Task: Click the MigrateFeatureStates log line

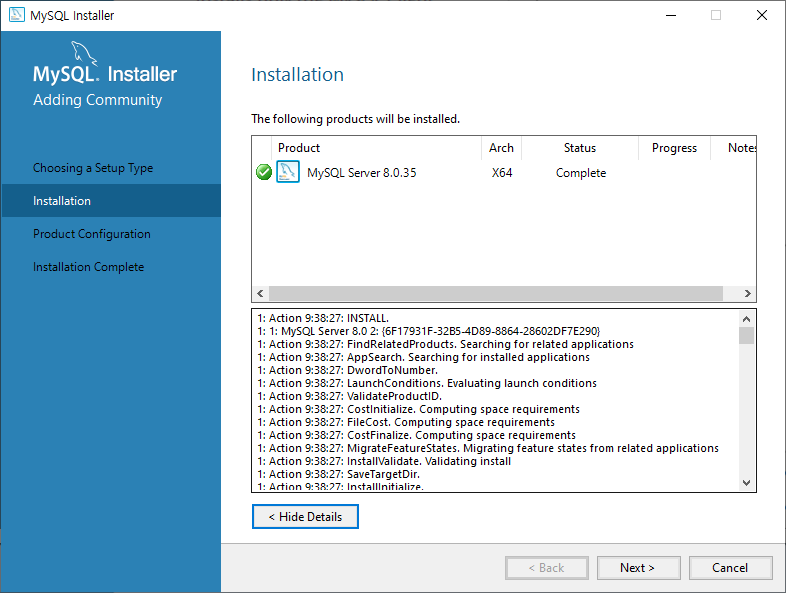Action: pyautogui.click(x=488, y=449)
